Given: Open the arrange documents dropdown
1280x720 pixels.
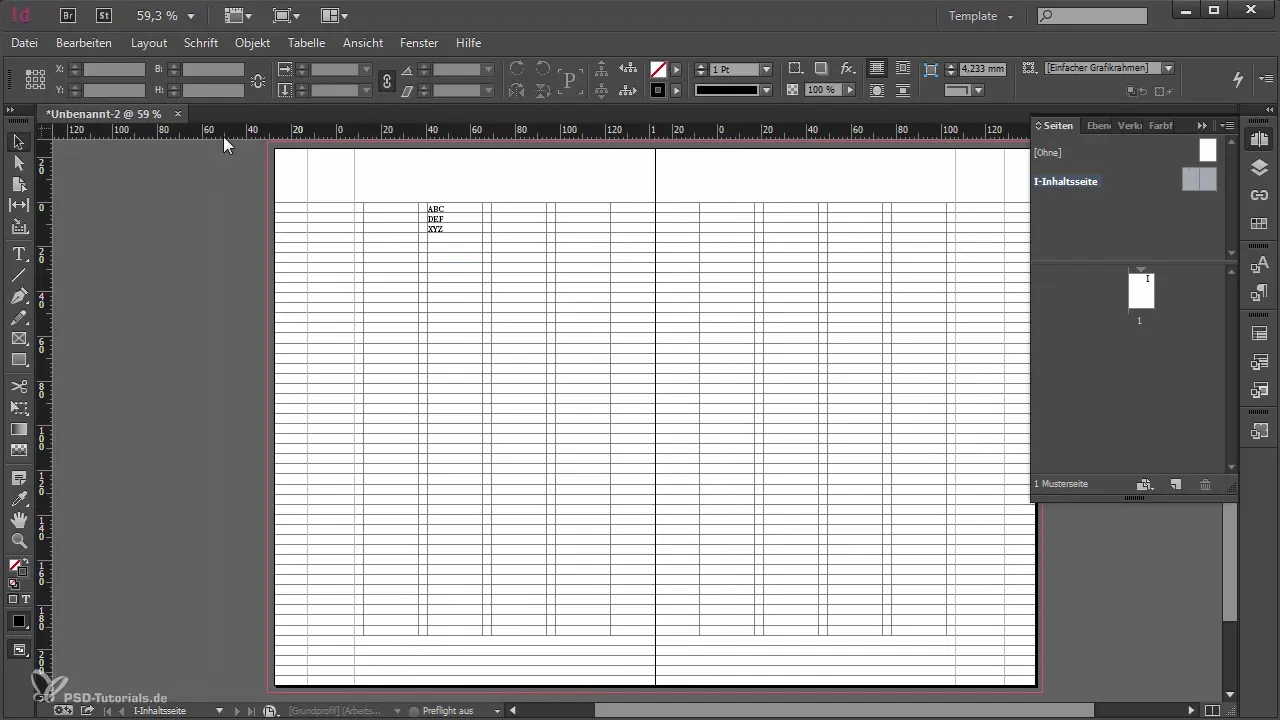Looking at the screenshot, I should pos(335,16).
